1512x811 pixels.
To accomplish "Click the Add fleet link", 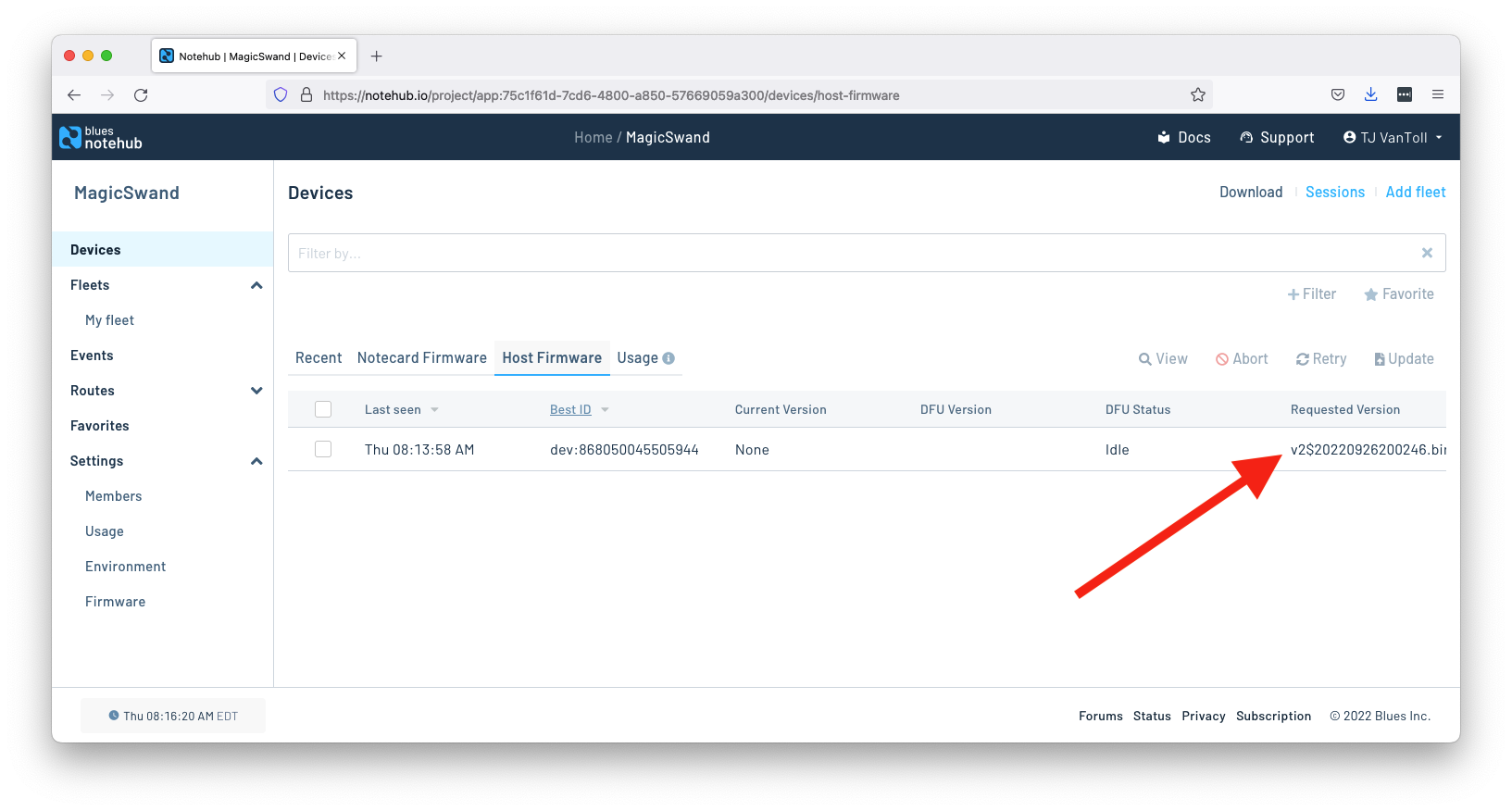I will pos(1415,193).
